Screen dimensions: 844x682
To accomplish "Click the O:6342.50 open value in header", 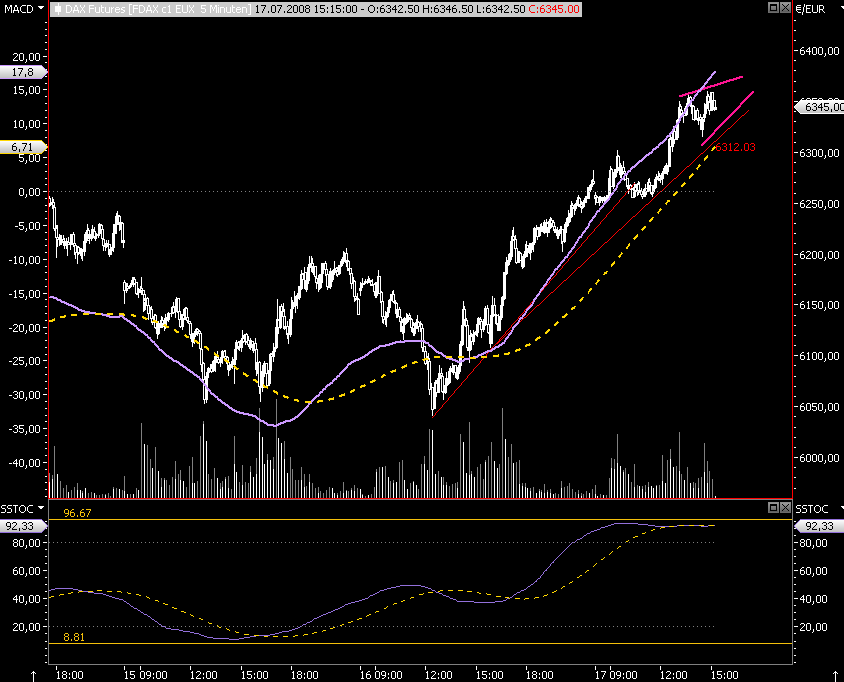I will [x=392, y=9].
